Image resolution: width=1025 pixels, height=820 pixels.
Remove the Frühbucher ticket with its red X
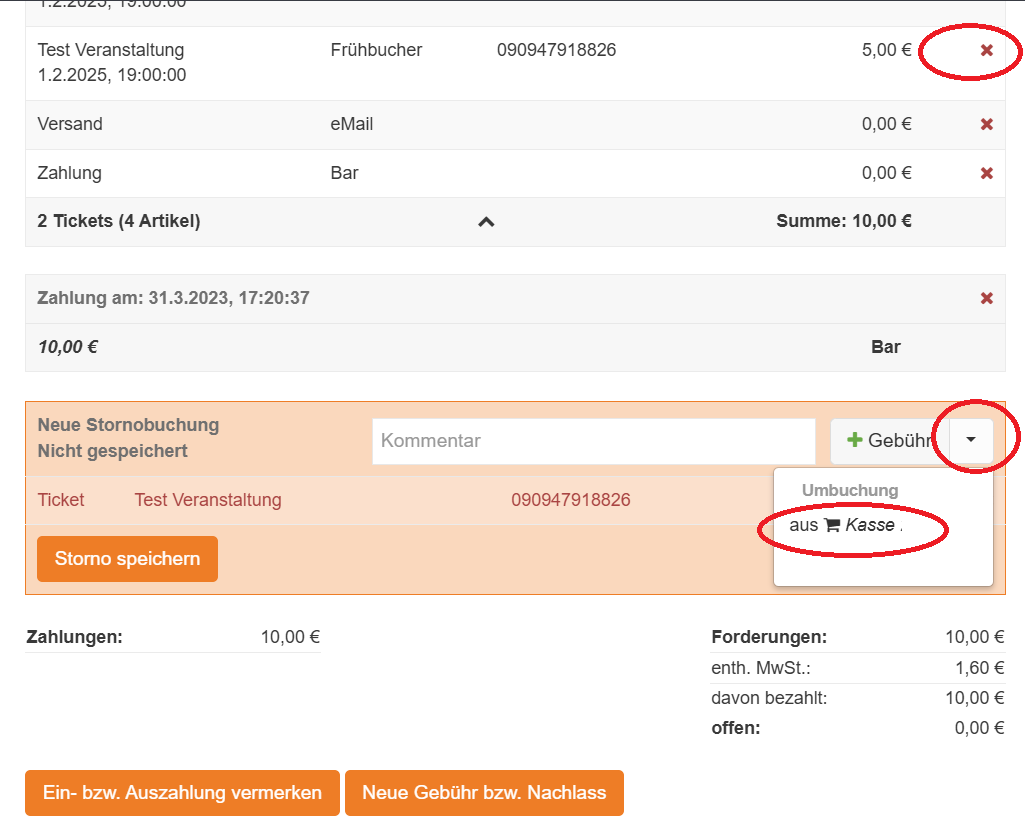pos(986,50)
